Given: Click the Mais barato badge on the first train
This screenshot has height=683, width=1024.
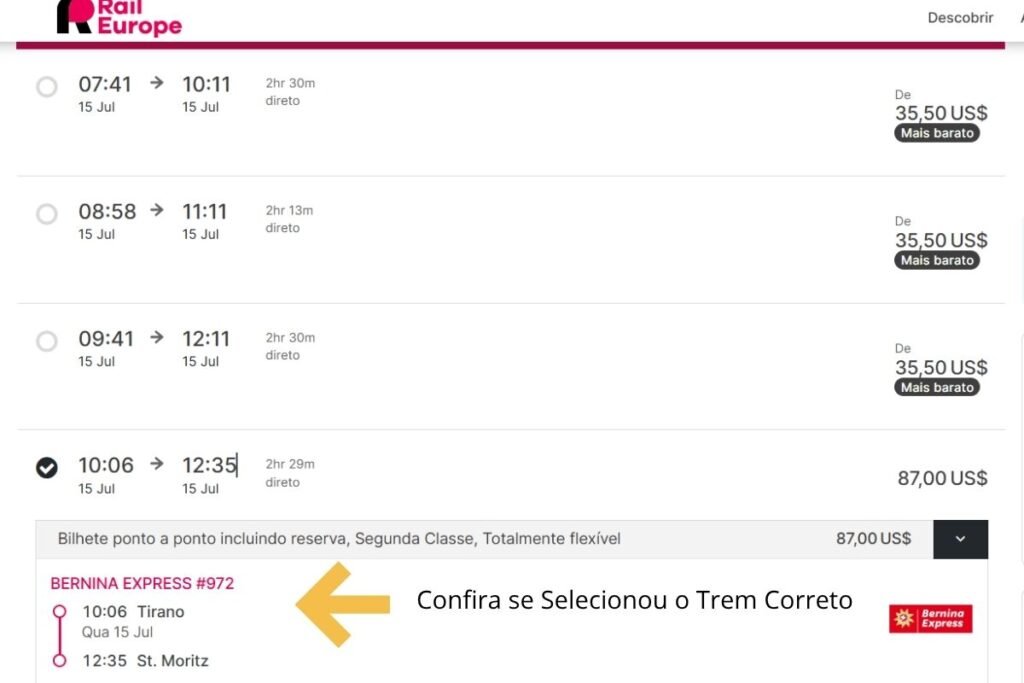Looking at the screenshot, I should coord(936,132).
